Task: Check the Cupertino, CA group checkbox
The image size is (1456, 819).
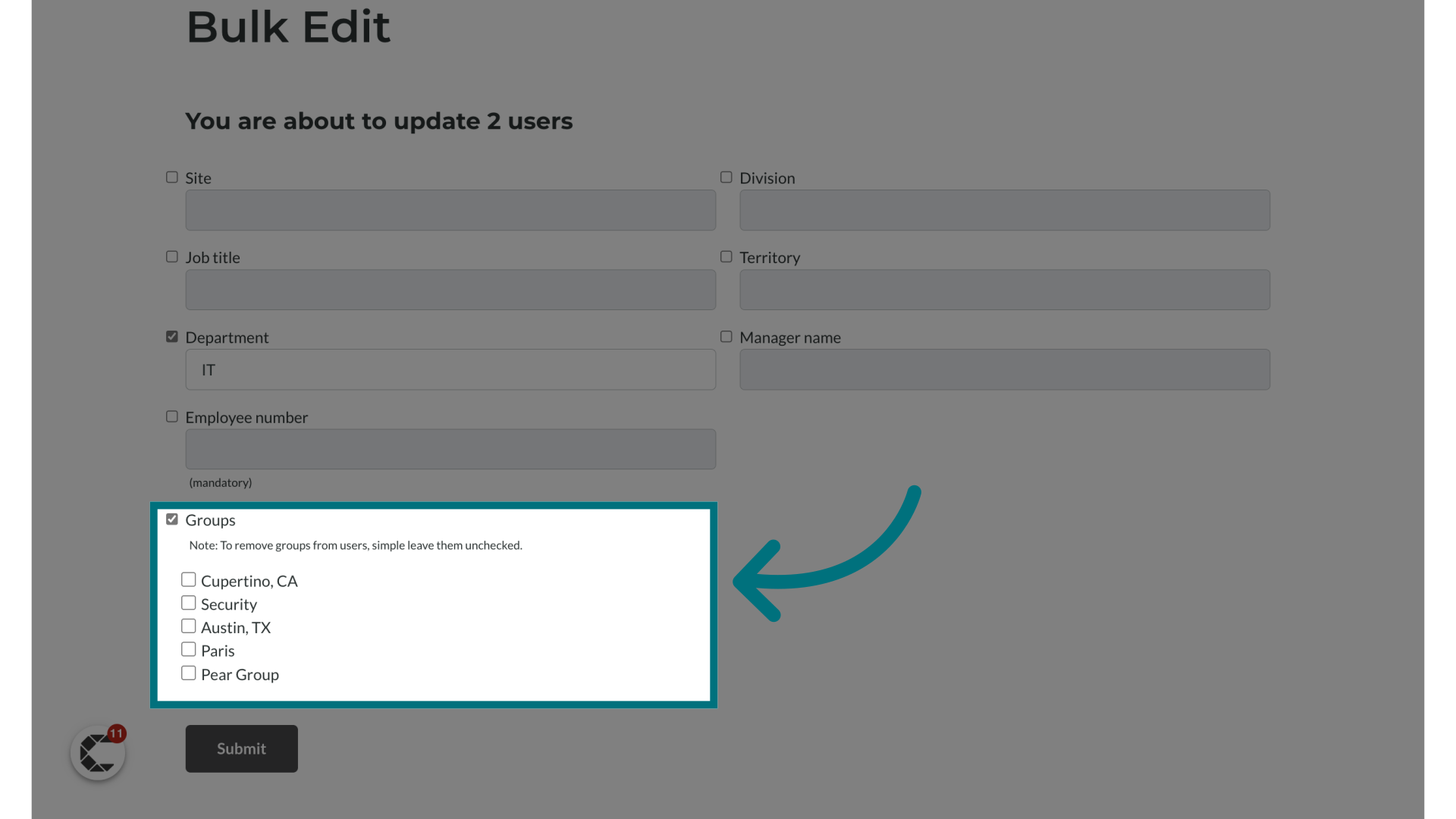Action: (188, 580)
